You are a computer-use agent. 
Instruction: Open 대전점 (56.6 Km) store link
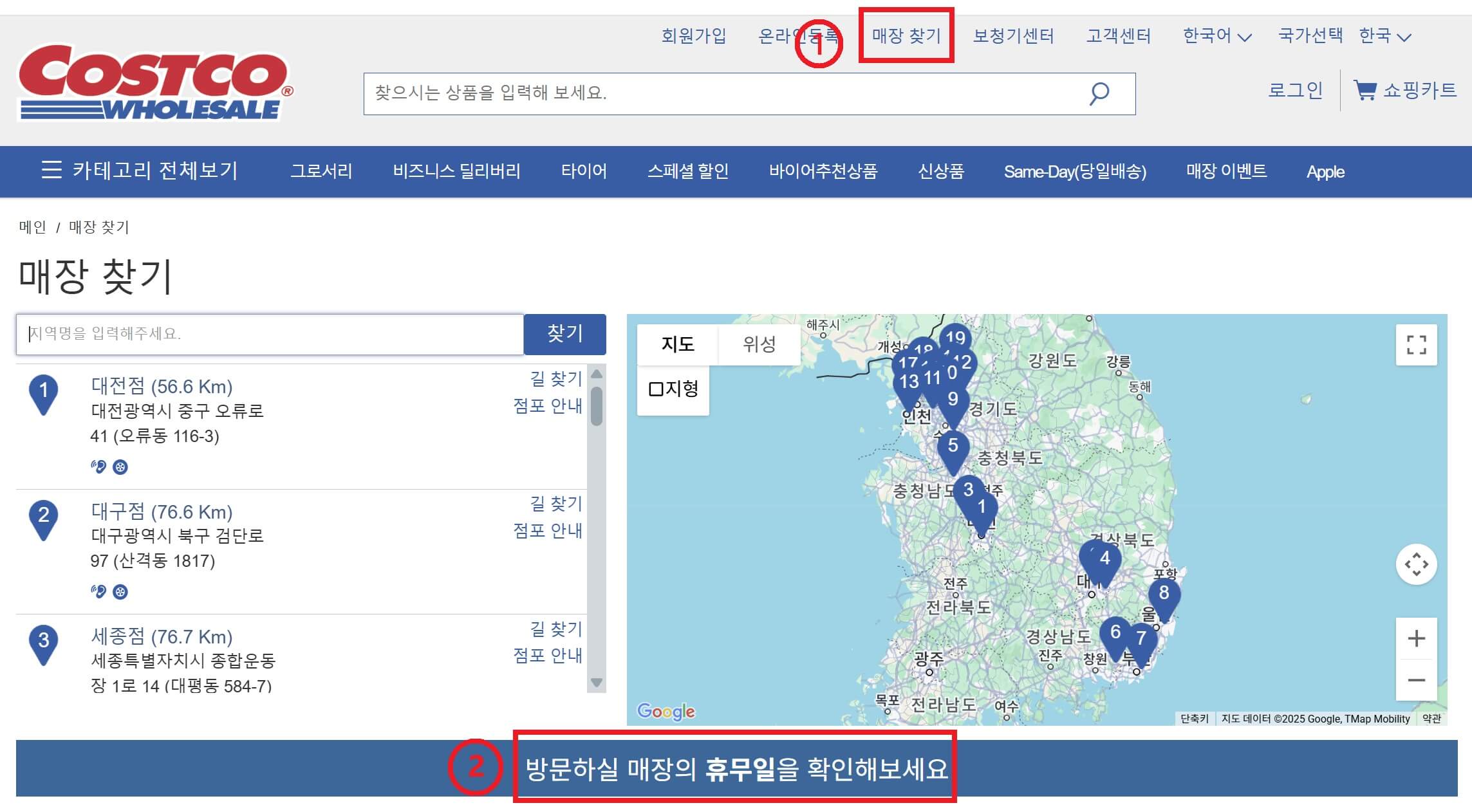(x=162, y=386)
